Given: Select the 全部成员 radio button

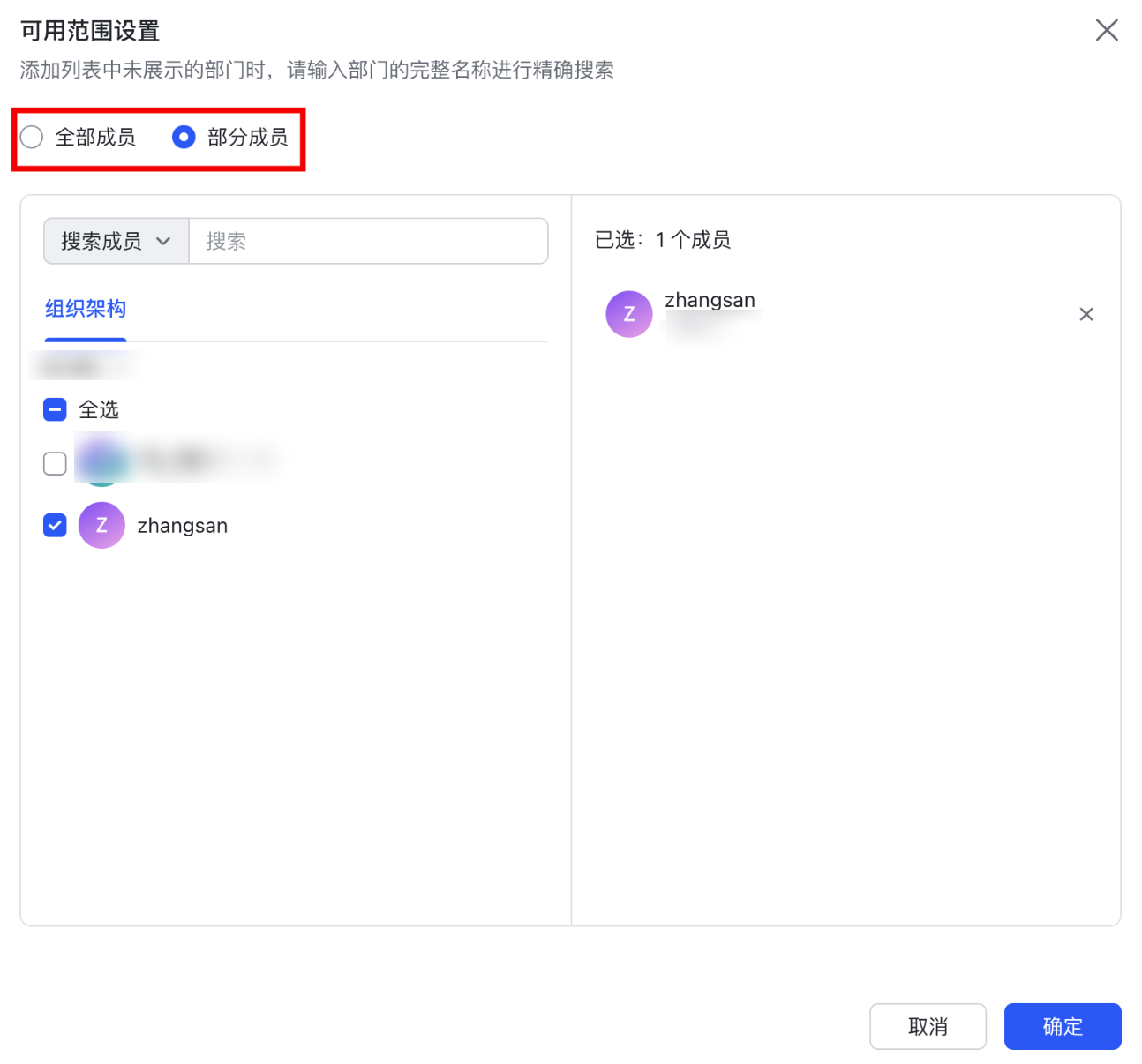Looking at the screenshot, I should [32, 138].
